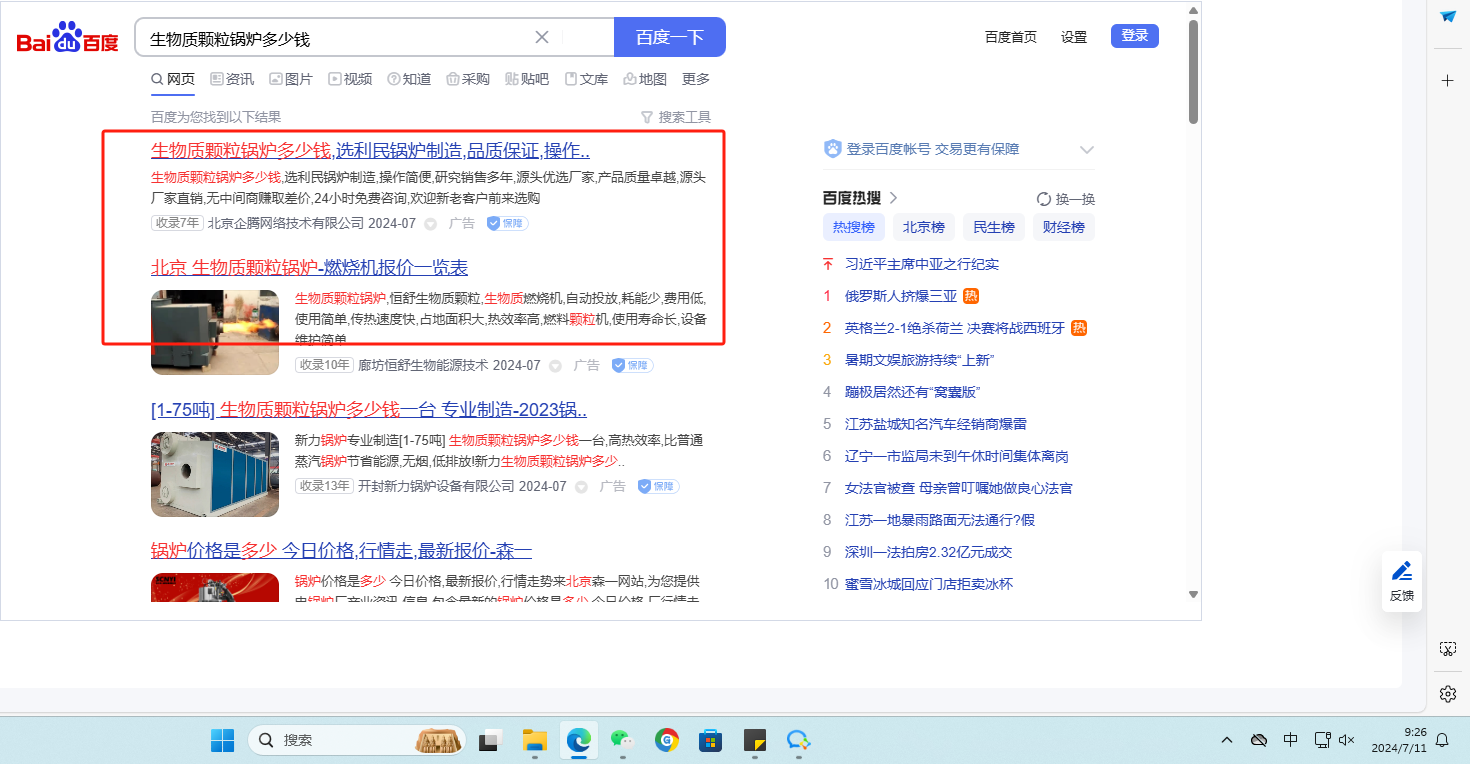Launch Google Chrome from the taskbar

(667, 740)
